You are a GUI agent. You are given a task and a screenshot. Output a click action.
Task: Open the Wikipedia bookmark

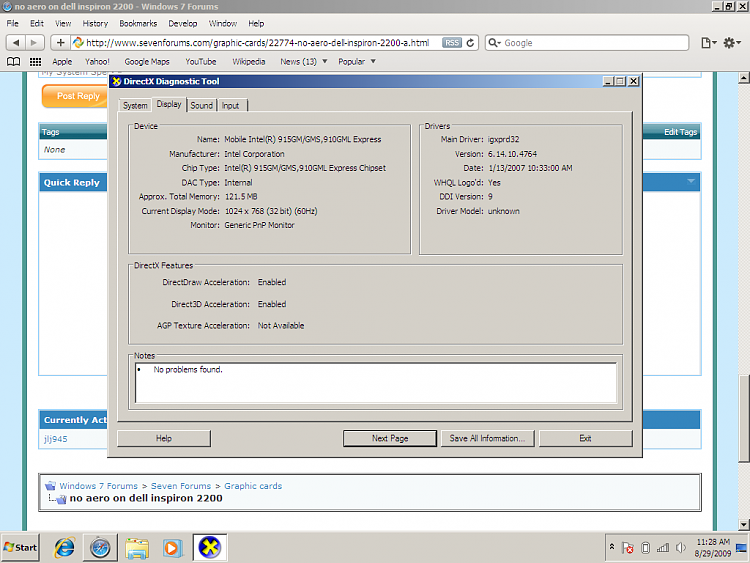click(x=248, y=61)
